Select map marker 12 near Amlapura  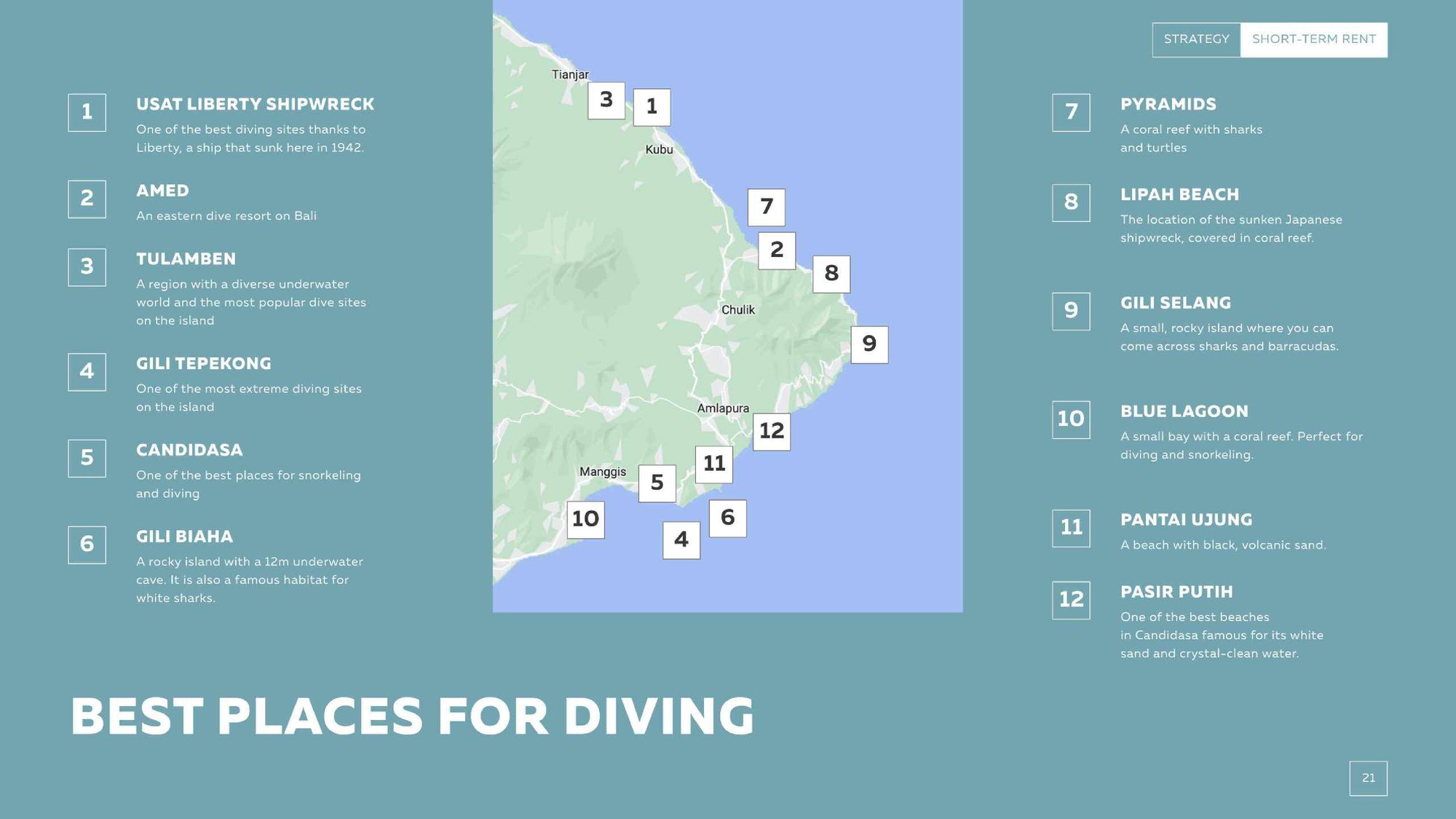[x=772, y=432]
